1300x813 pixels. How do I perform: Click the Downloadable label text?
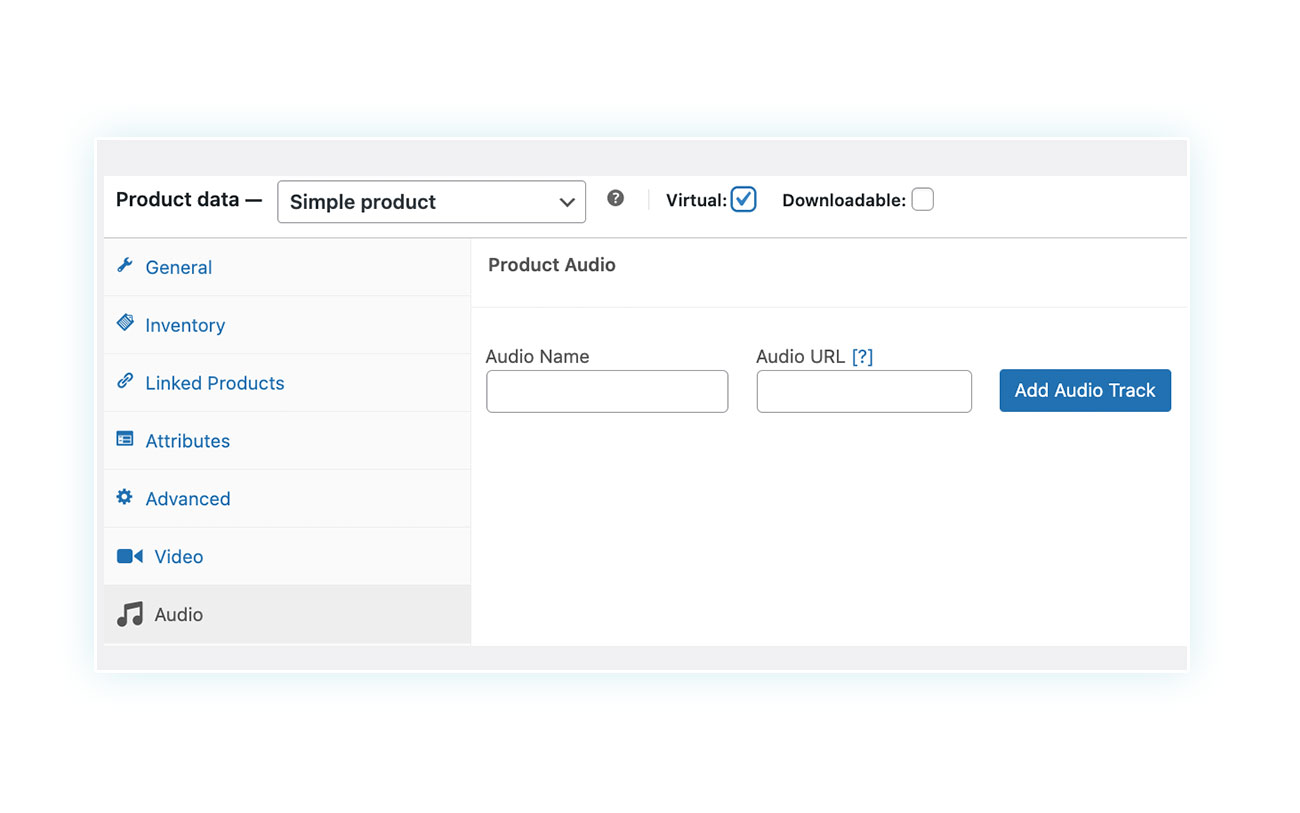[844, 200]
